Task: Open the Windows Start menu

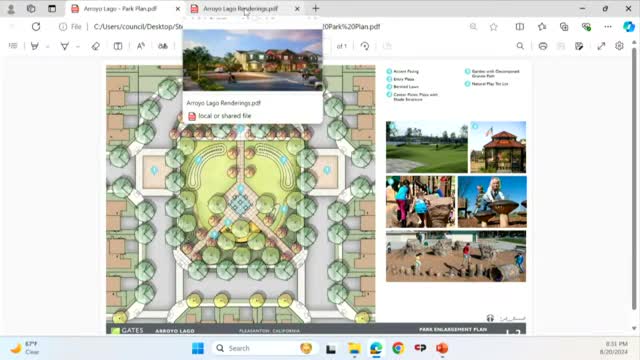Action: pos(198,348)
